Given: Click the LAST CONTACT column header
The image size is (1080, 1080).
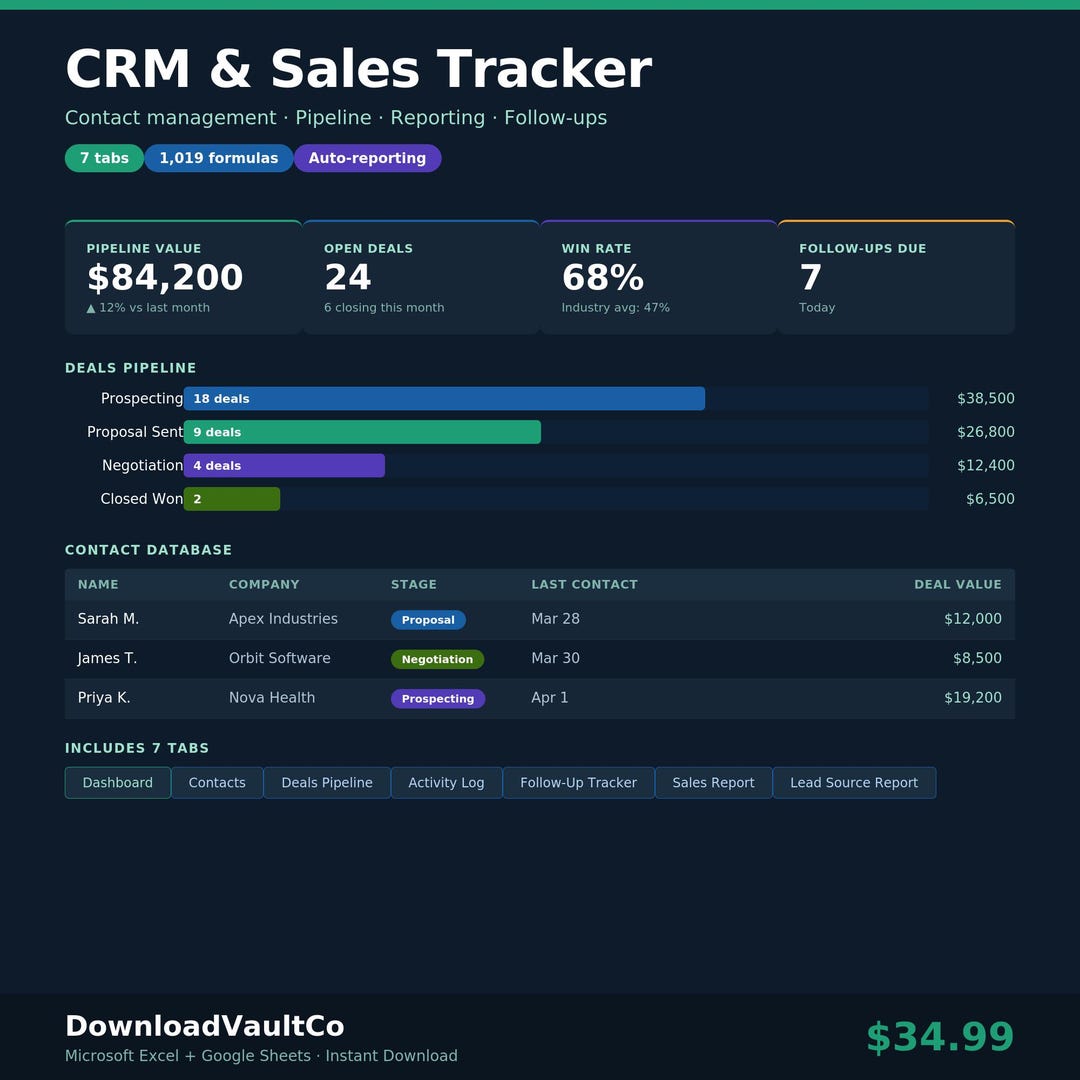Looking at the screenshot, I should point(585,584).
